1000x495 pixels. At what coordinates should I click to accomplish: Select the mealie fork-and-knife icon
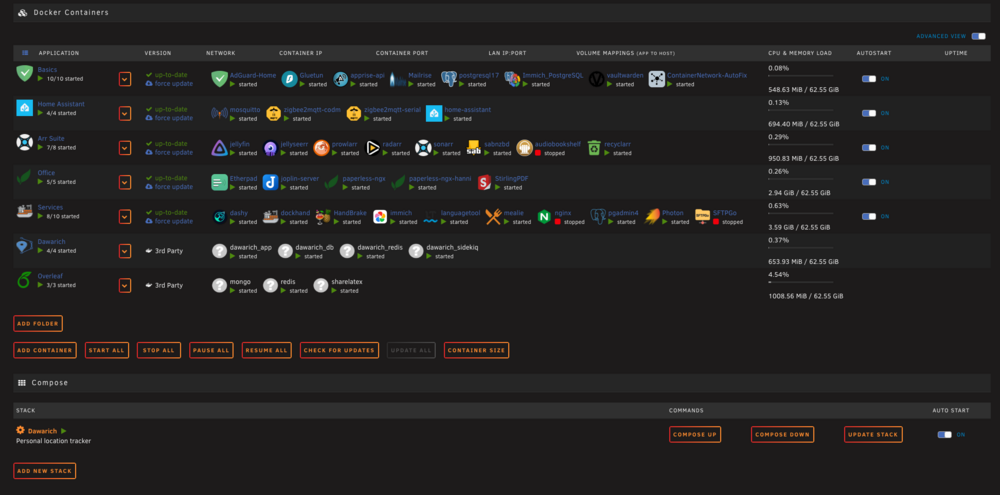click(494, 217)
